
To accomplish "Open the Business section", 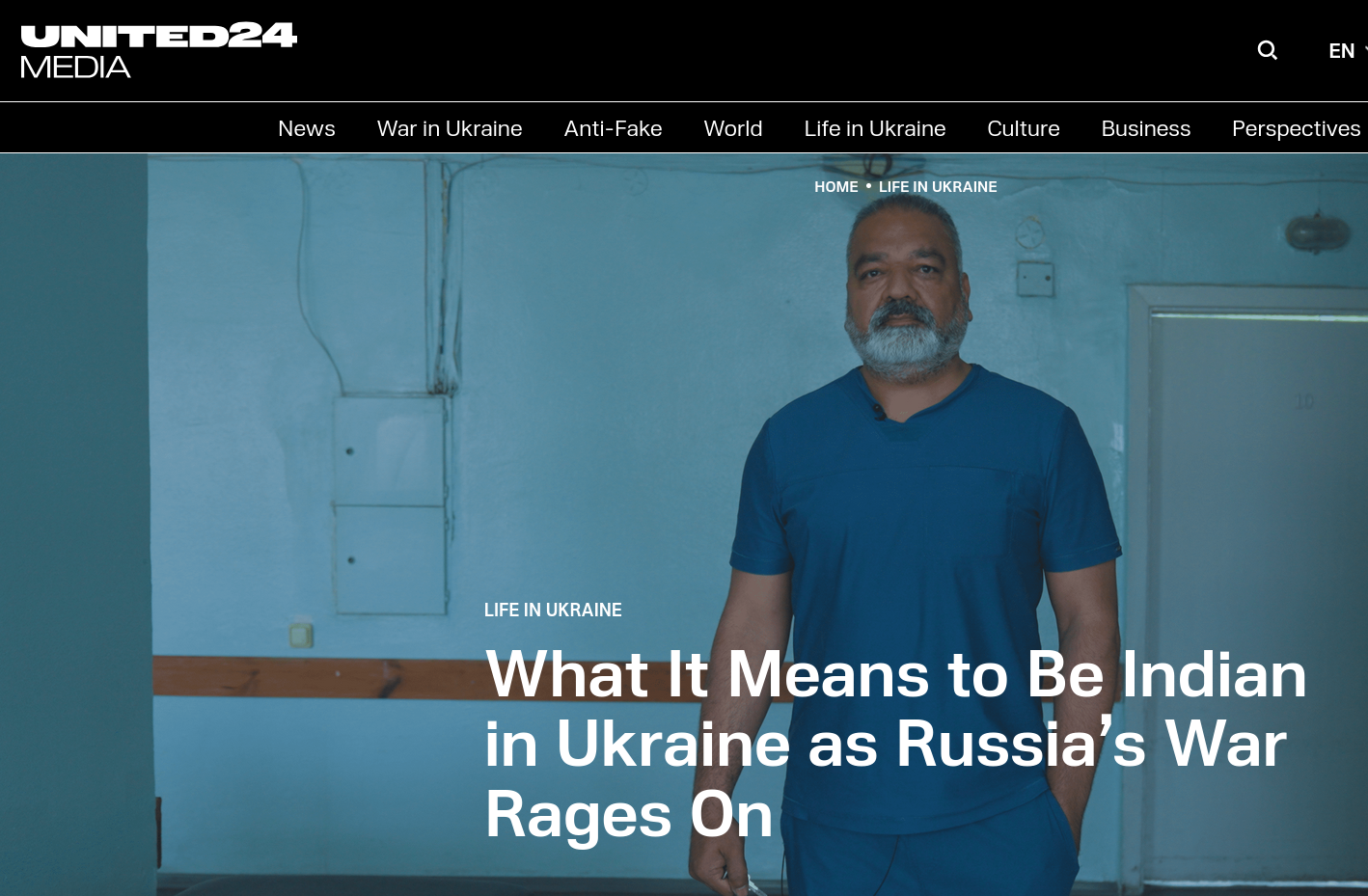I will coord(1146,128).
